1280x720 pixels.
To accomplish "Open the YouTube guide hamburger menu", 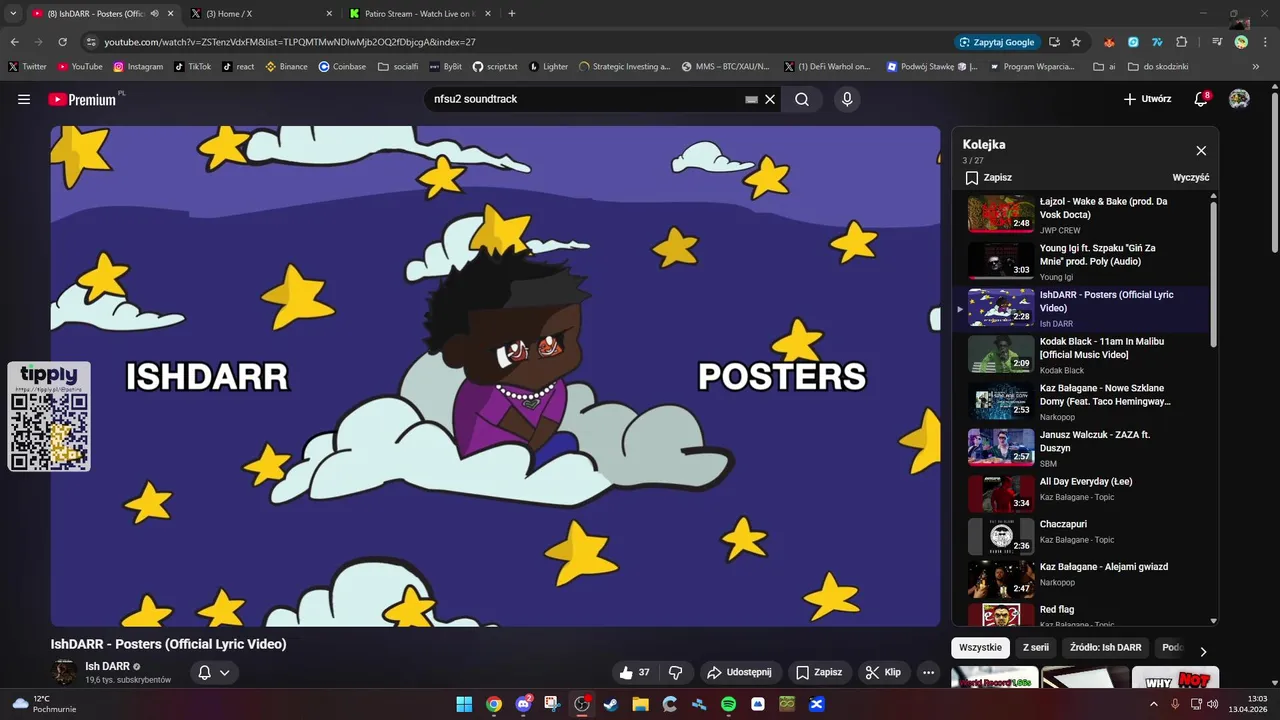I will point(24,99).
